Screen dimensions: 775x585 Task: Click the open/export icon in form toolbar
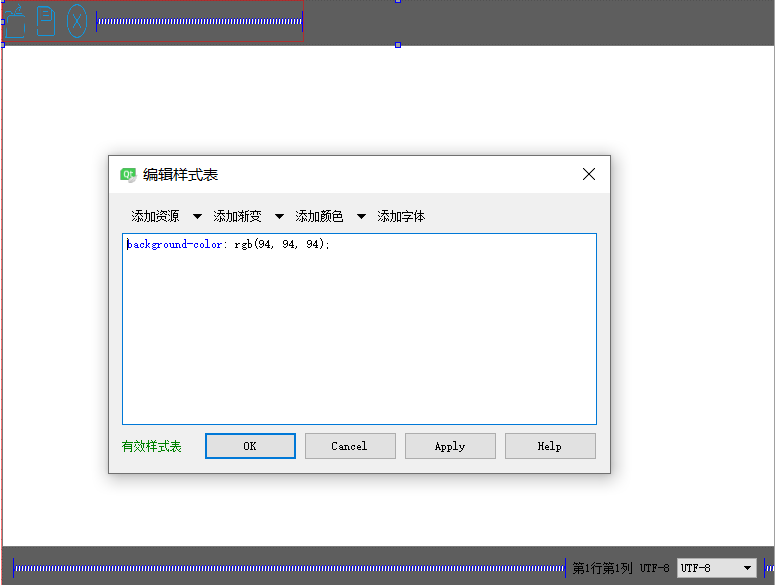click(15, 21)
